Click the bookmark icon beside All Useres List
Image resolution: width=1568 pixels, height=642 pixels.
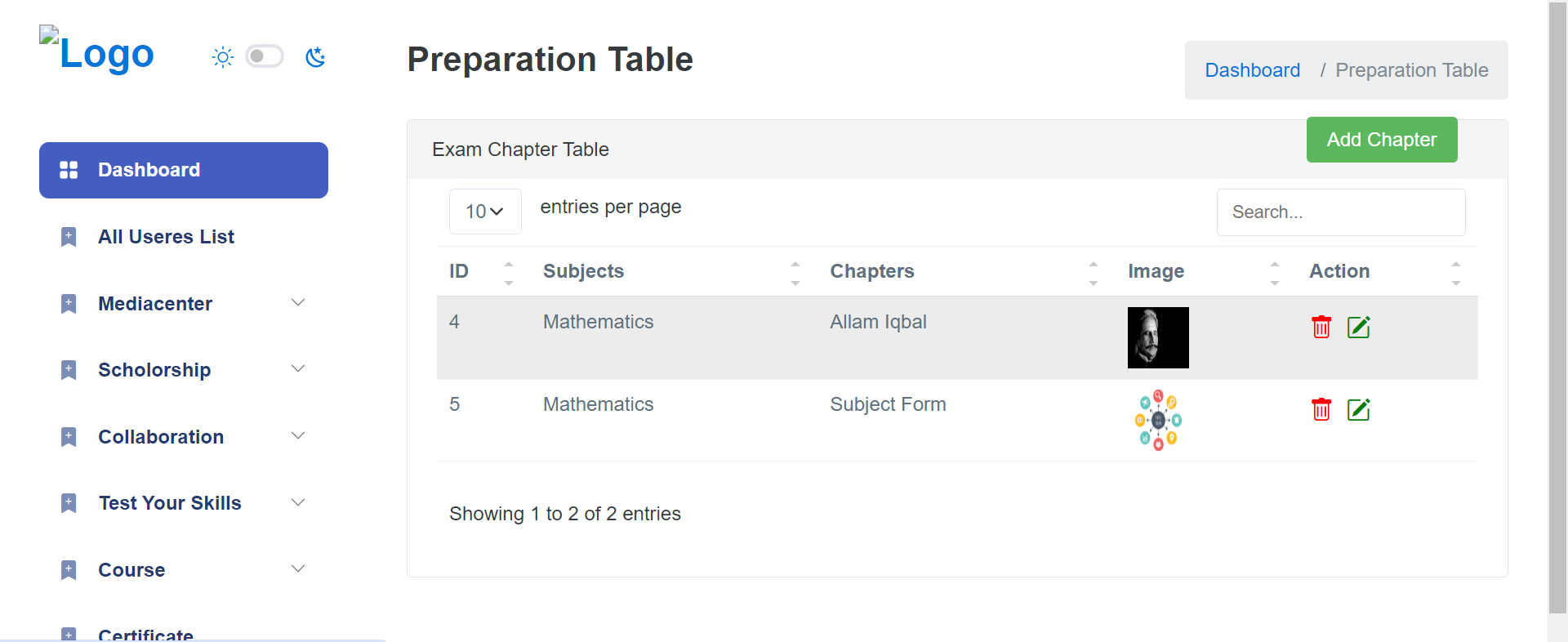coord(69,237)
